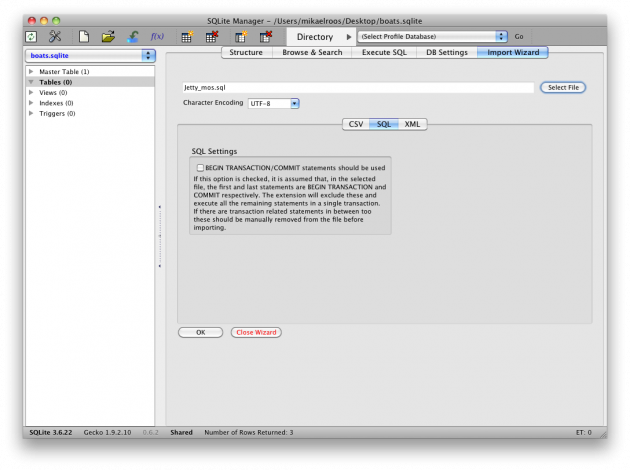Viewport: 630px width, 470px height.
Task: Open user-defined functions f(x) icon
Action: coord(157,37)
